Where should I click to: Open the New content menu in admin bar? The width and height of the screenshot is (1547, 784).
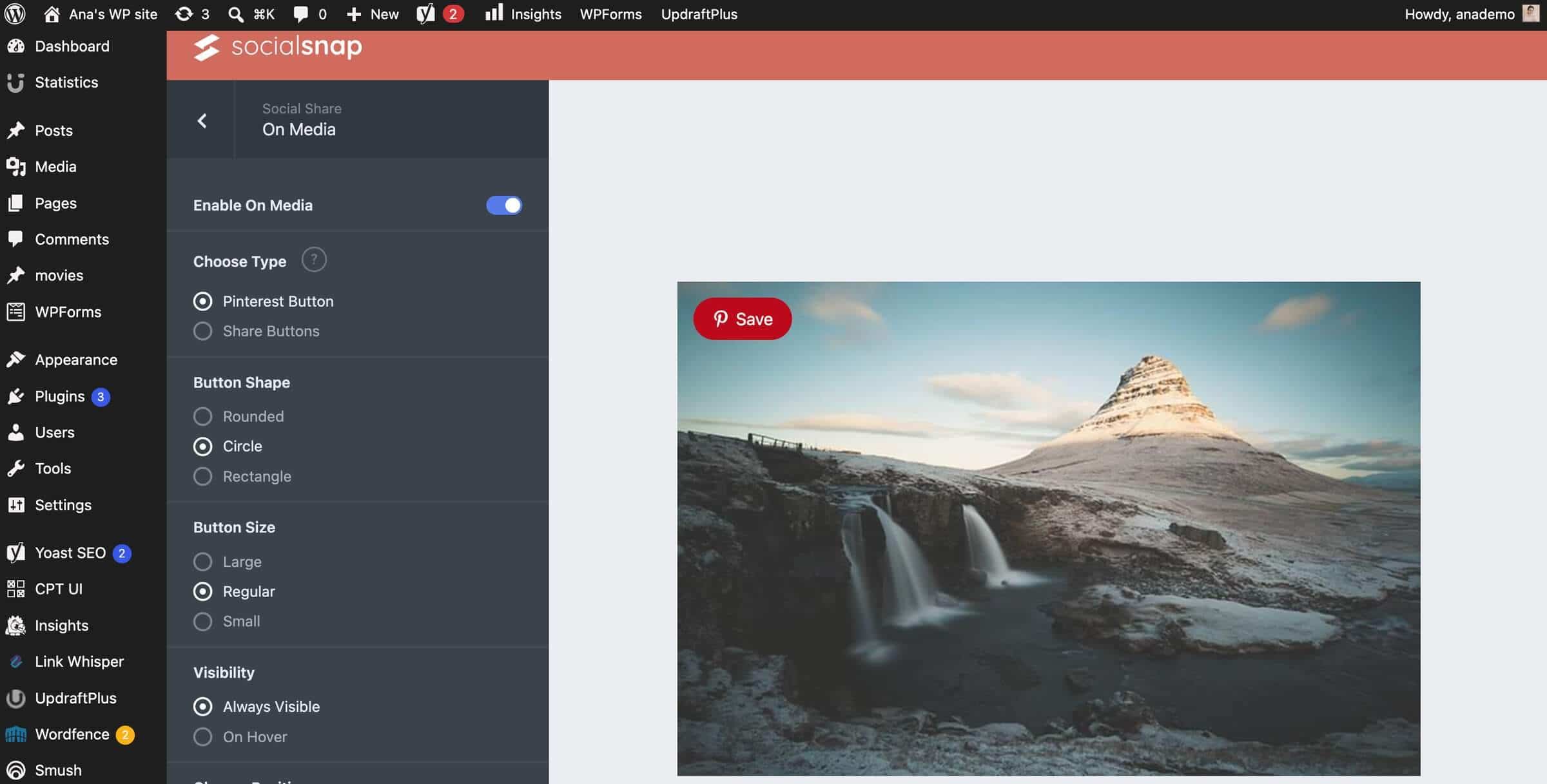click(x=373, y=14)
